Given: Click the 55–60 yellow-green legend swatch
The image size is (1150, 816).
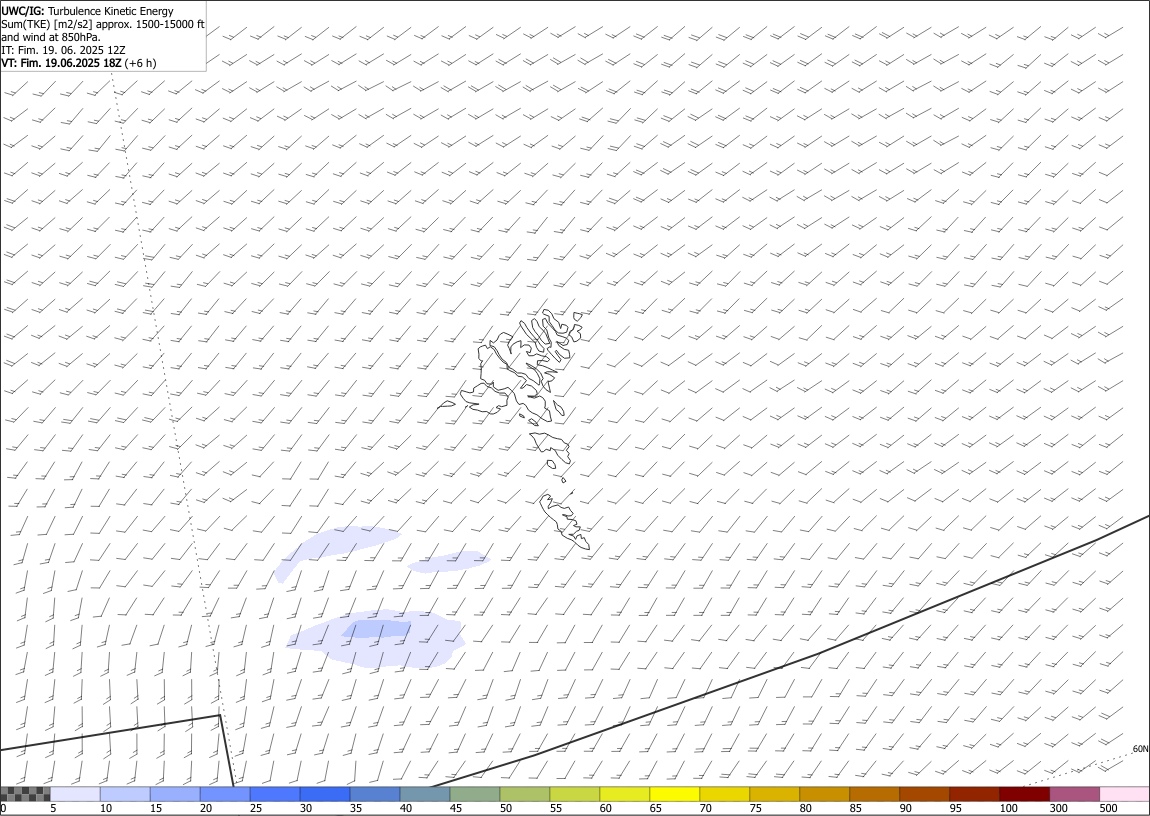Looking at the screenshot, I should coord(574,794).
